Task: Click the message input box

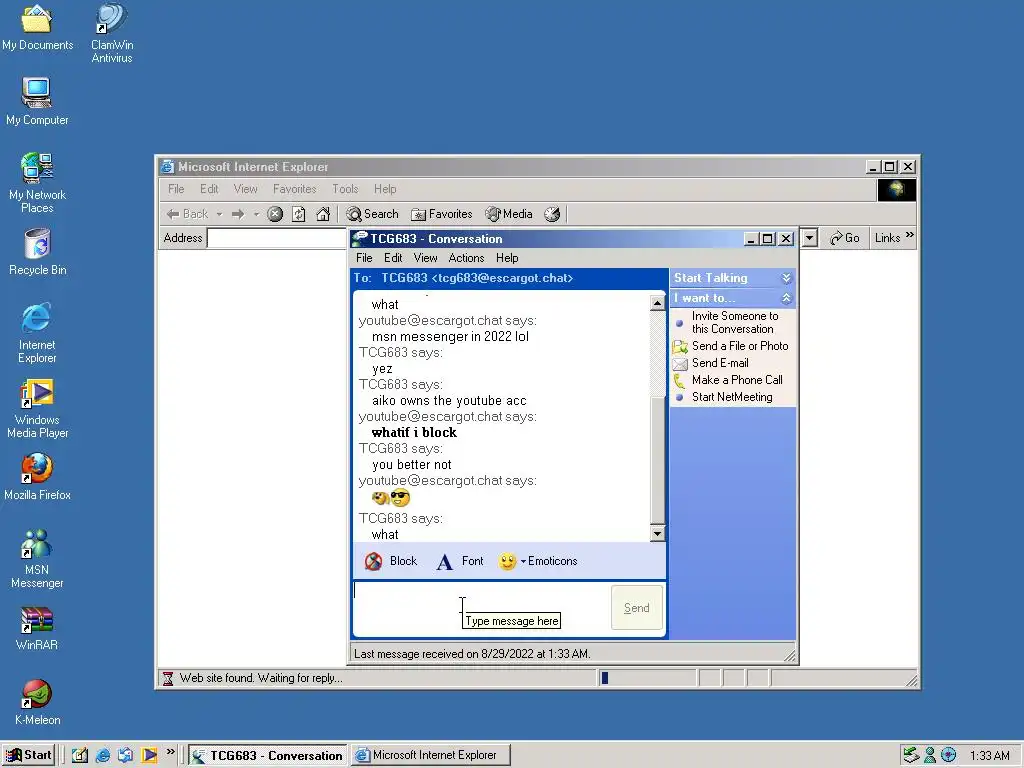Action: tap(481, 609)
